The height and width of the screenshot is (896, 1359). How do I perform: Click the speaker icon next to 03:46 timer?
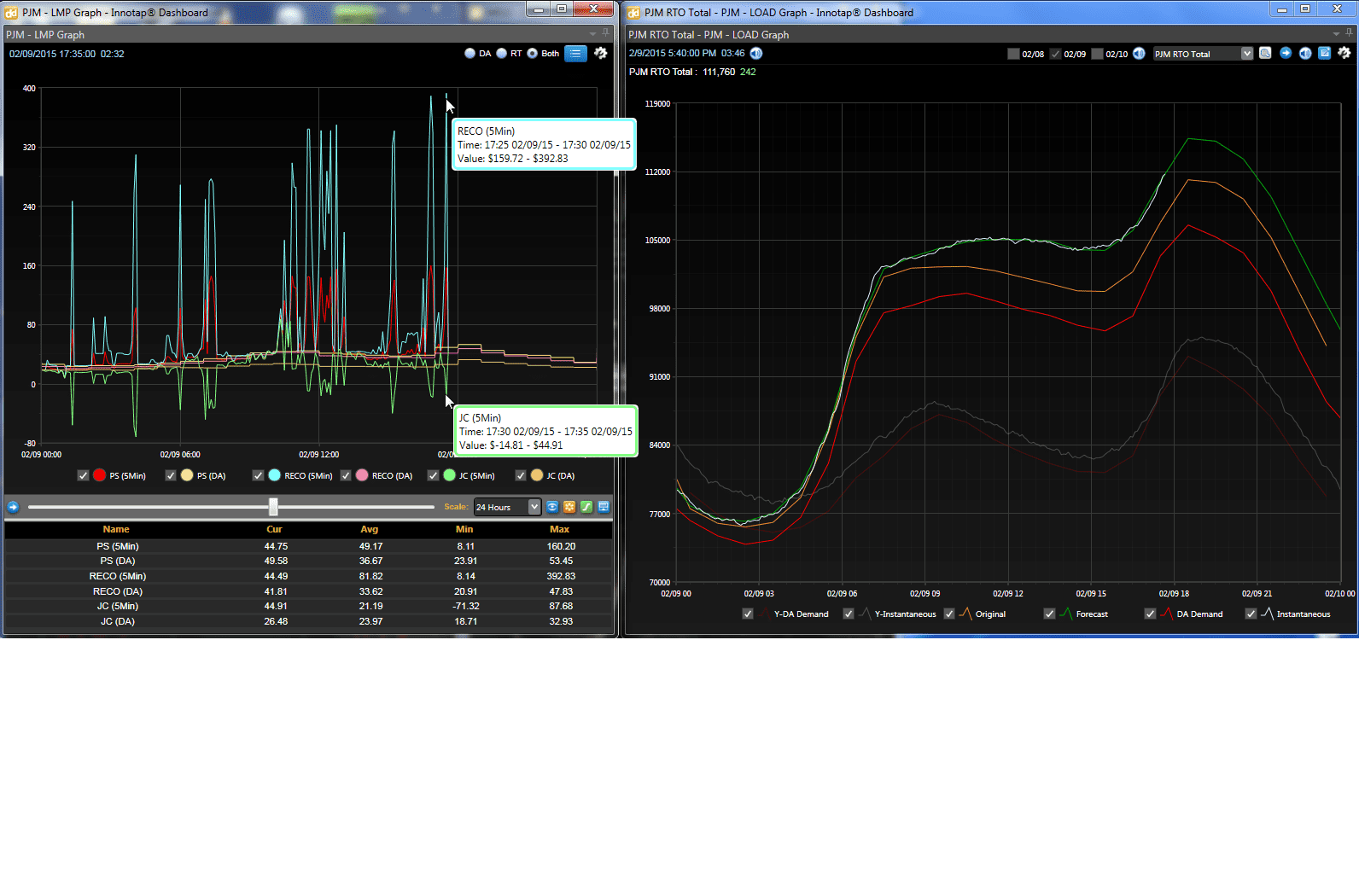[756, 53]
